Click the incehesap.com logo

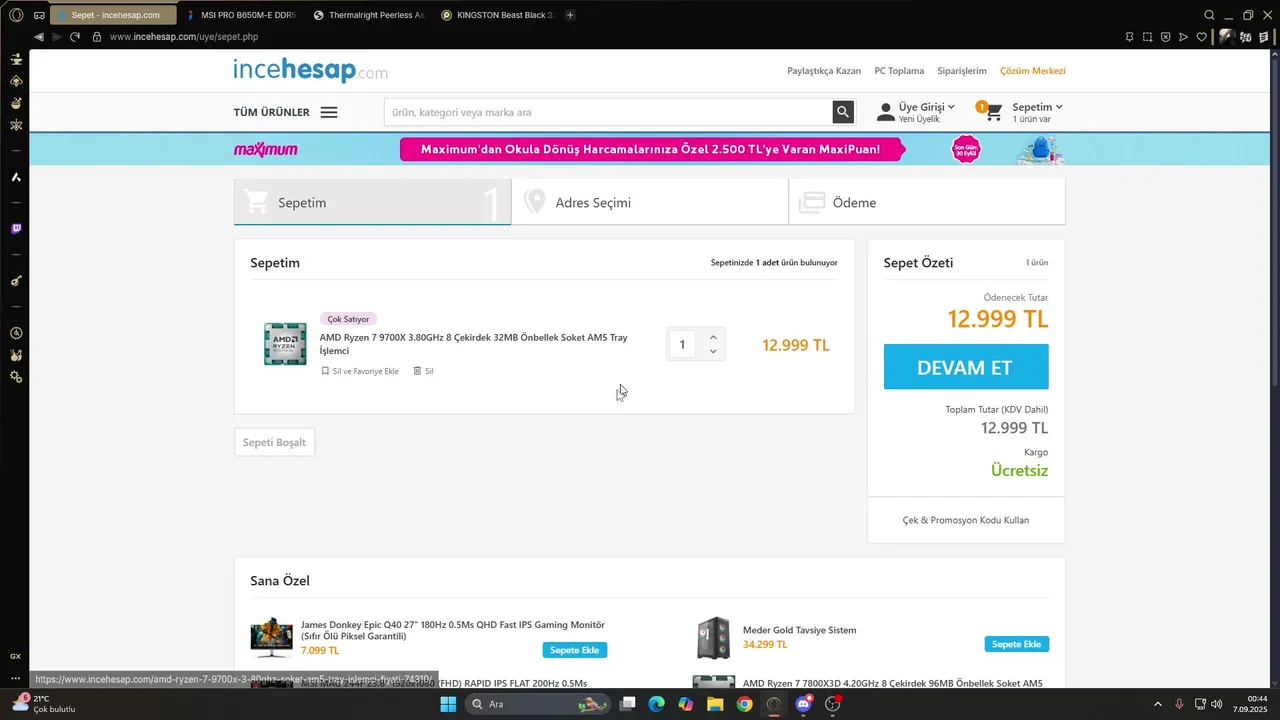310,70
